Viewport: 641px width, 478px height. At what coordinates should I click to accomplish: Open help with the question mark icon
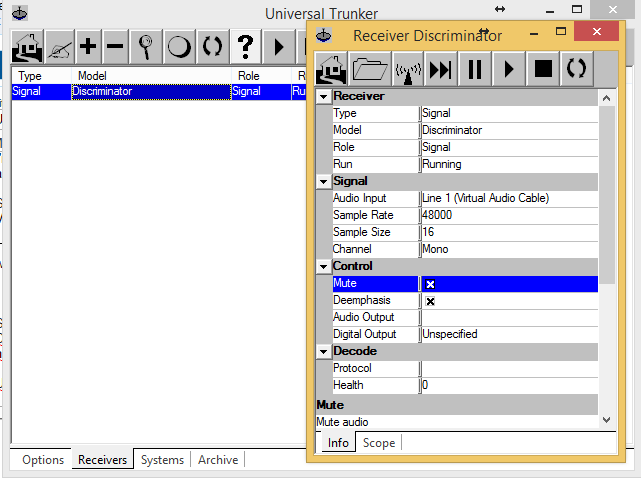[246, 47]
